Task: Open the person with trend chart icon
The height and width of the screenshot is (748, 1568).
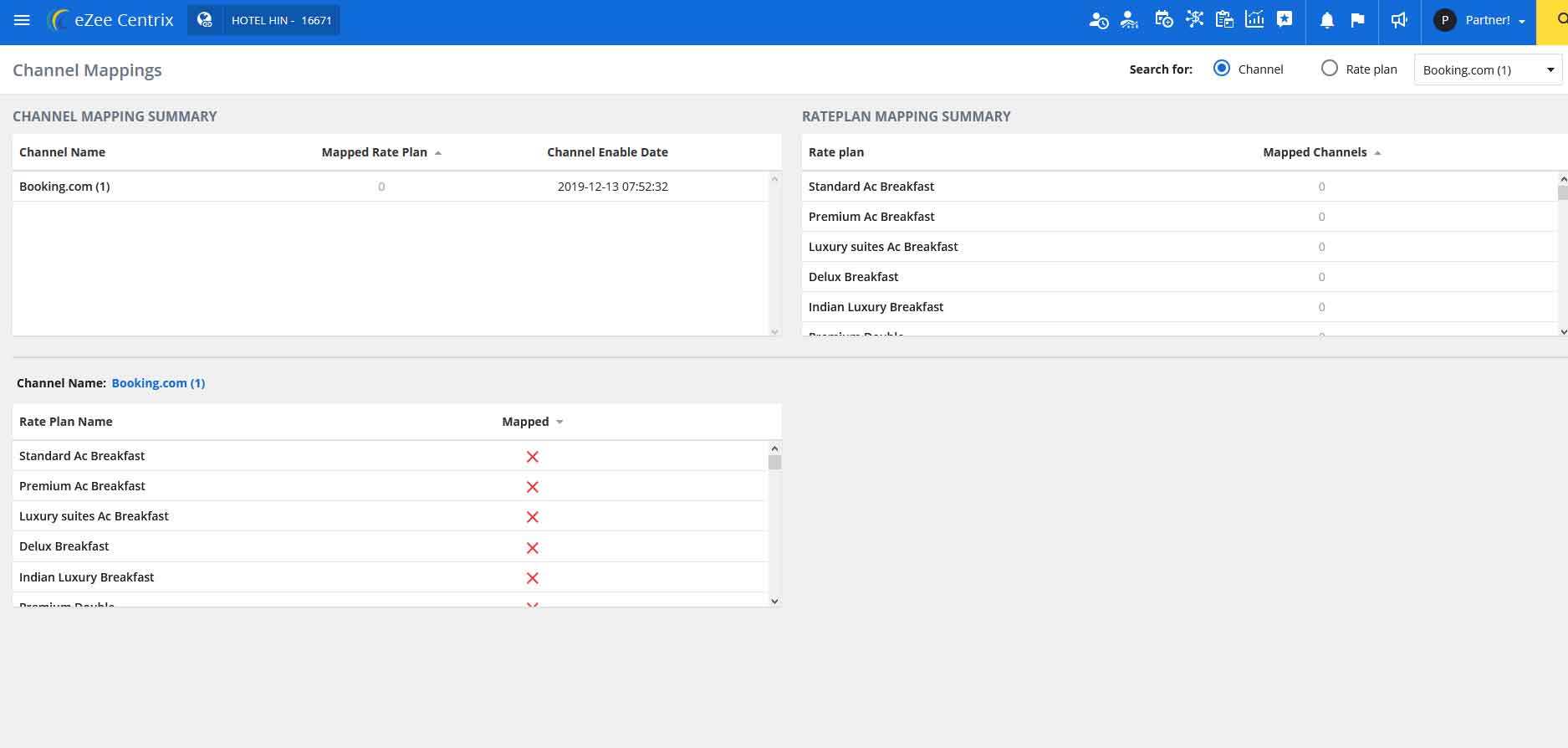Action: coord(1130,20)
